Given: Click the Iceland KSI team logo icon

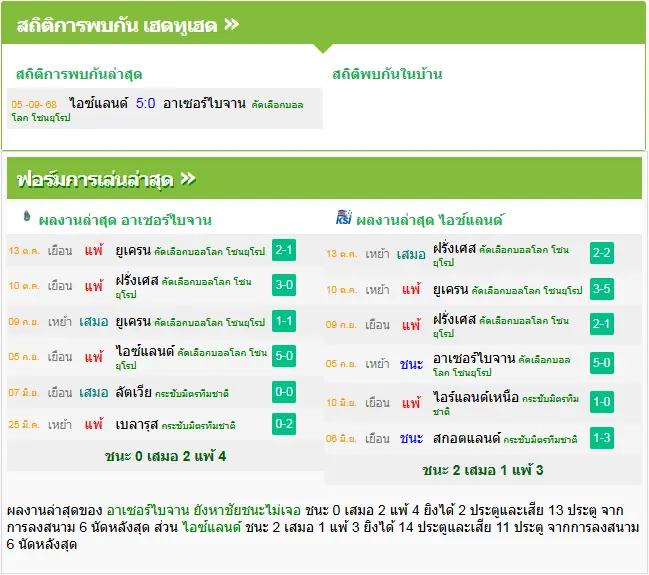Looking at the screenshot, I should click(x=344, y=217).
